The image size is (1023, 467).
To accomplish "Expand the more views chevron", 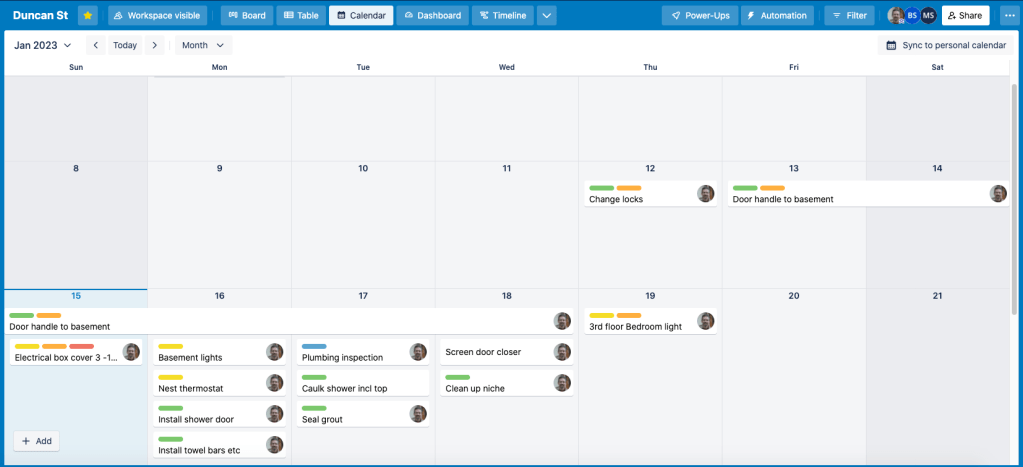I will 547,16.
